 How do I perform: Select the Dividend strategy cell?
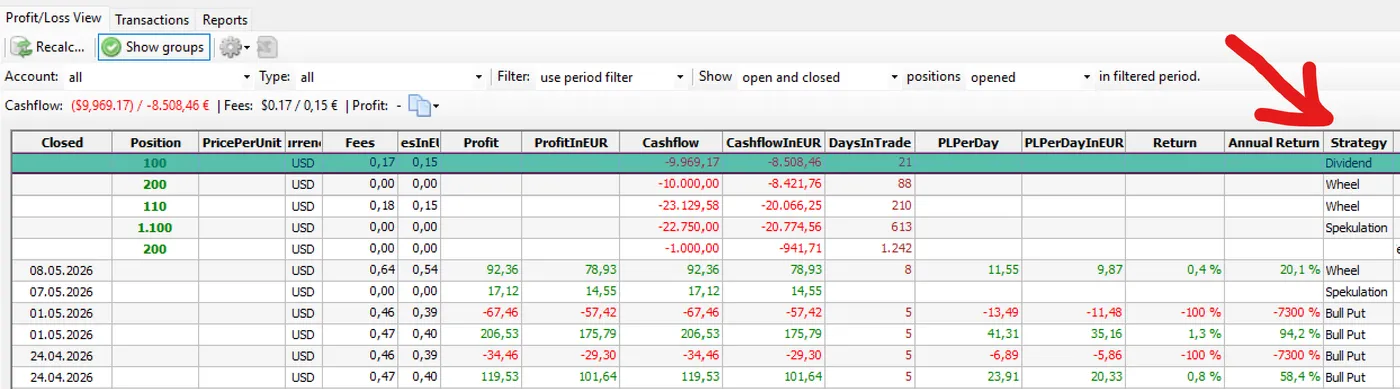(x=1360, y=163)
